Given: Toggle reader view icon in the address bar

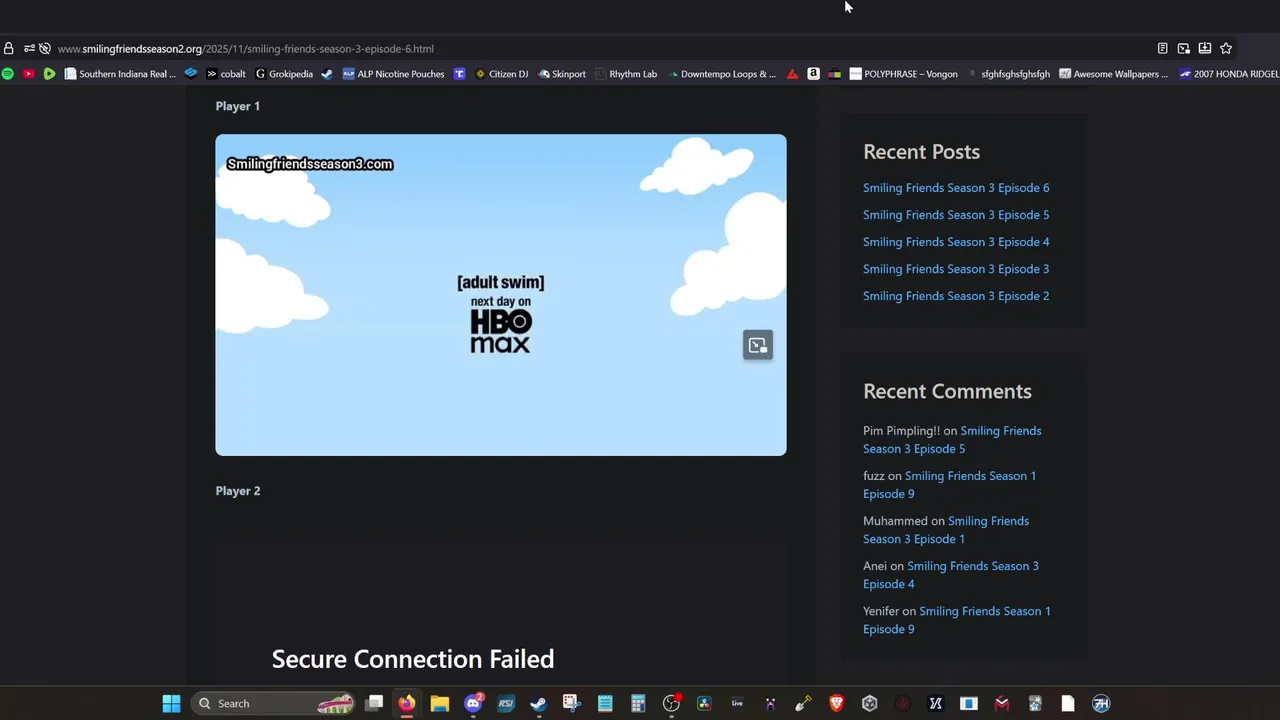Looking at the screenshot, I should 1162,48.
